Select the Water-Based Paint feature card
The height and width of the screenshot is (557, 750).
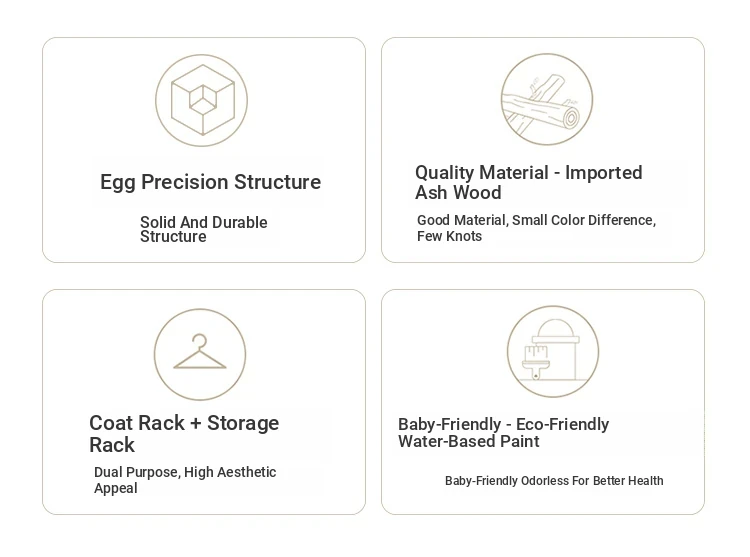[543, 402]
